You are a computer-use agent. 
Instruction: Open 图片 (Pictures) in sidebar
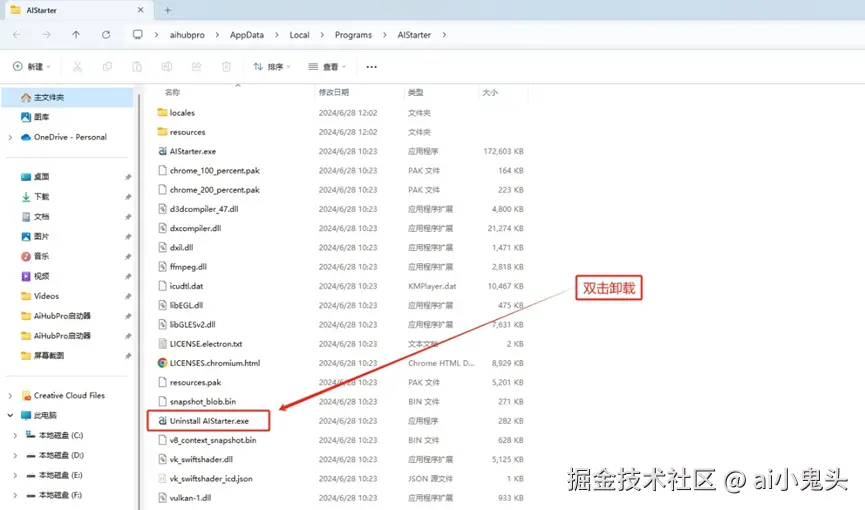click(41, 236)
